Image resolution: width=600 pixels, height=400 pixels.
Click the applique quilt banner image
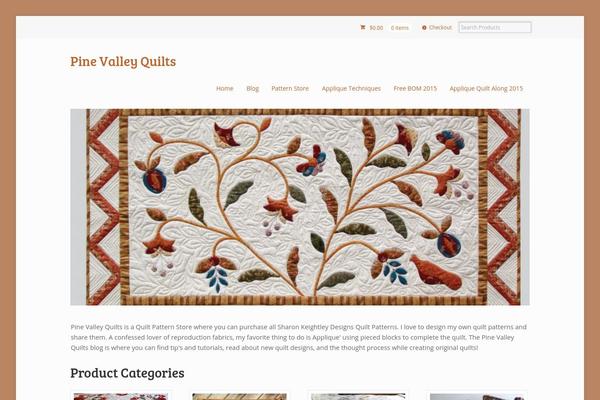click(x=300, y=207)
